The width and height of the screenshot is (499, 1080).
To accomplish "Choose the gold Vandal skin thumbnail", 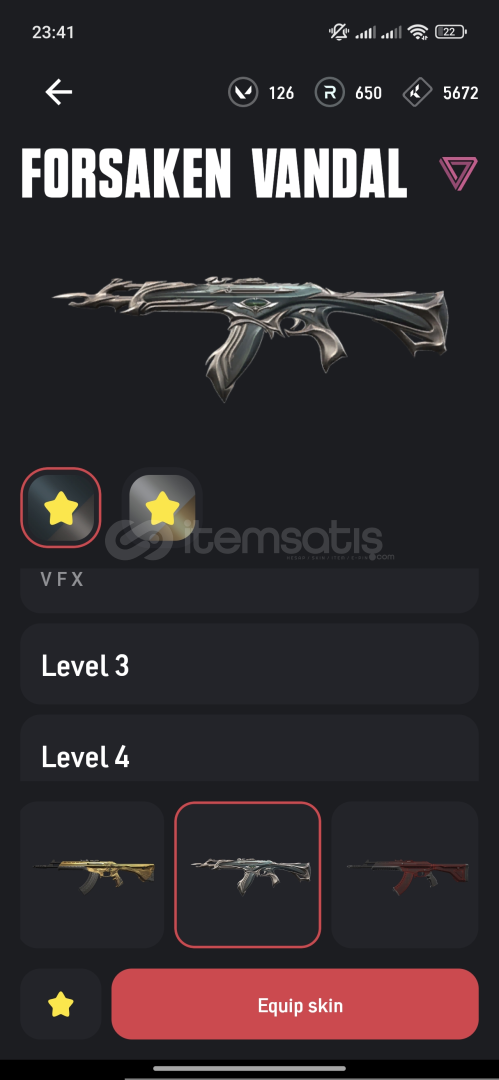I will point(92,875).
